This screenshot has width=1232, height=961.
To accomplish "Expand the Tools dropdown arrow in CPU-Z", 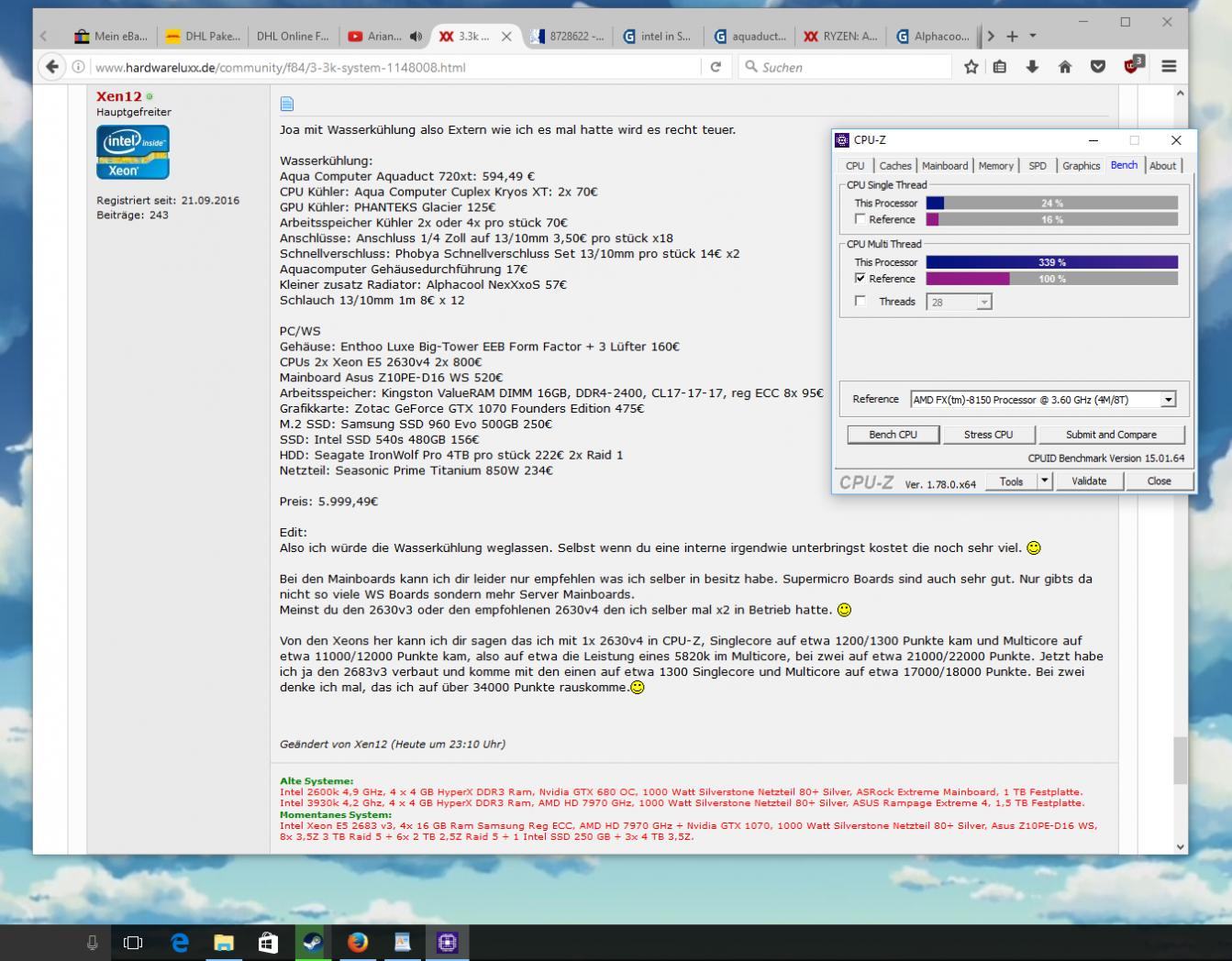I will click(1044, 480).
